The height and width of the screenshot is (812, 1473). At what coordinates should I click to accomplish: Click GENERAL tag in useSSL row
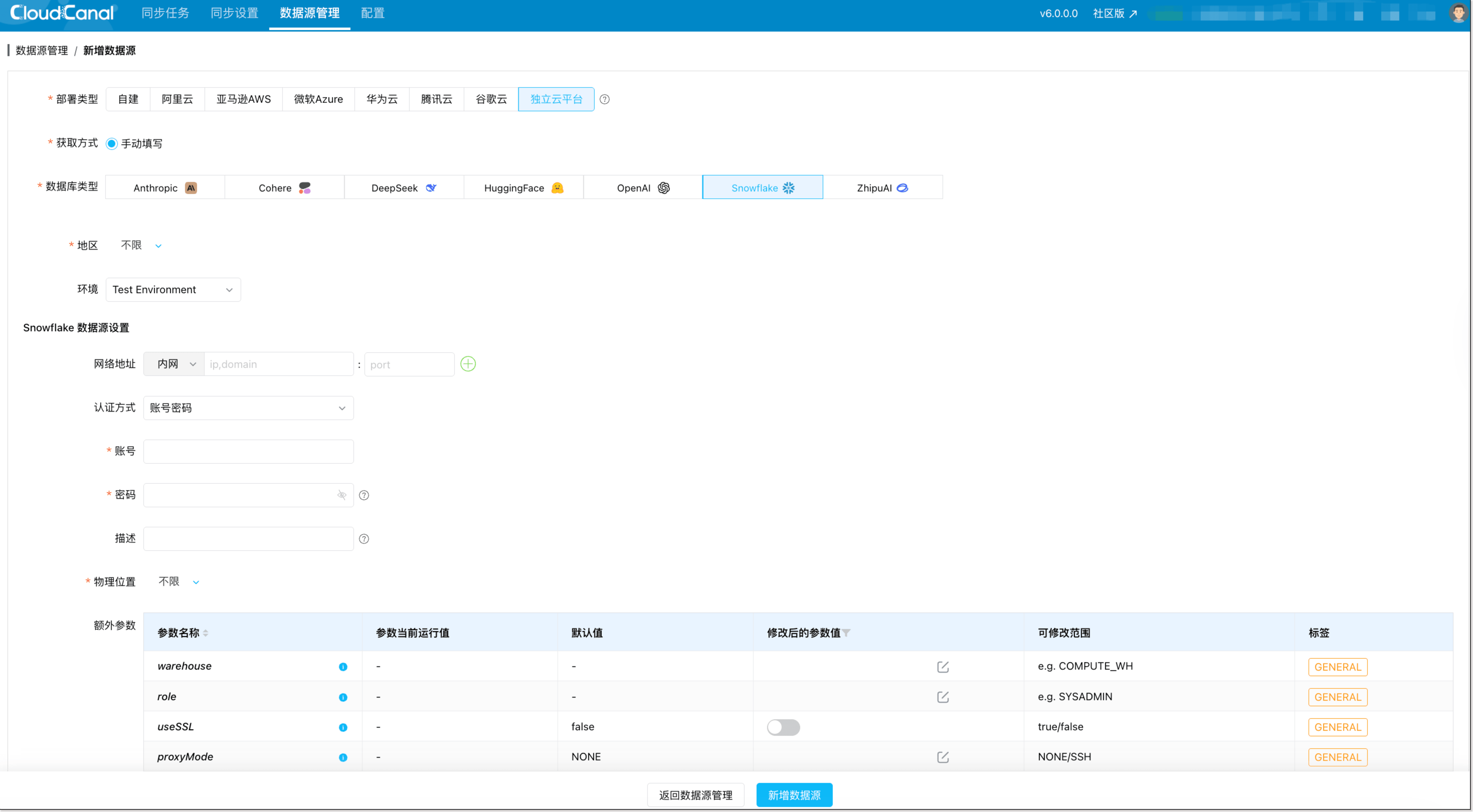tap(1337, 727)
